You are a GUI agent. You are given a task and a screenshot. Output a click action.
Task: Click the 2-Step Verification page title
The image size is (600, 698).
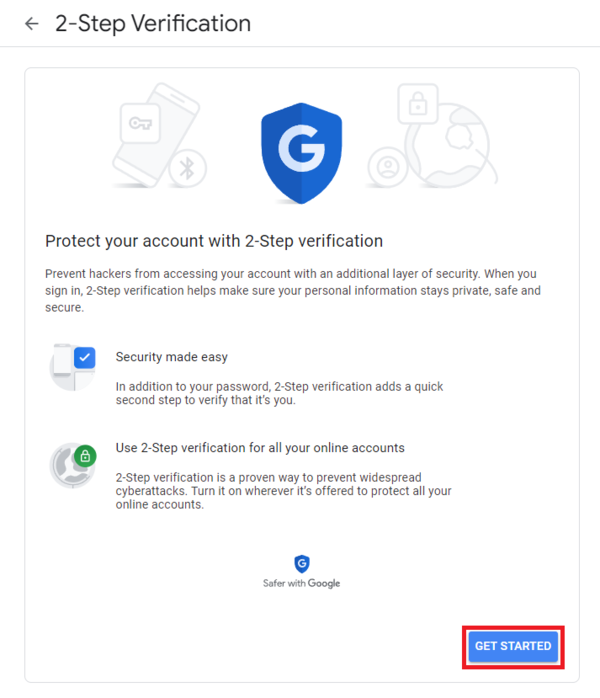tap(153, 23)
